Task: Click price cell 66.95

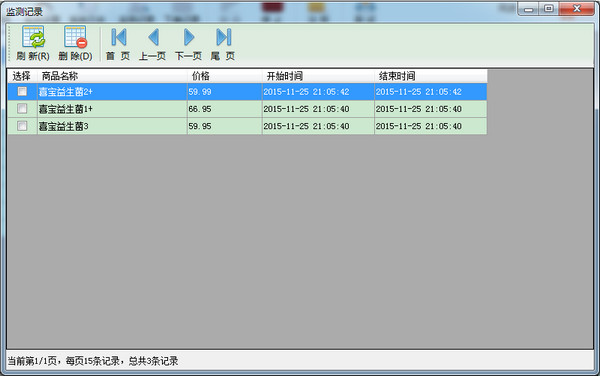Action: pos(225,109)
